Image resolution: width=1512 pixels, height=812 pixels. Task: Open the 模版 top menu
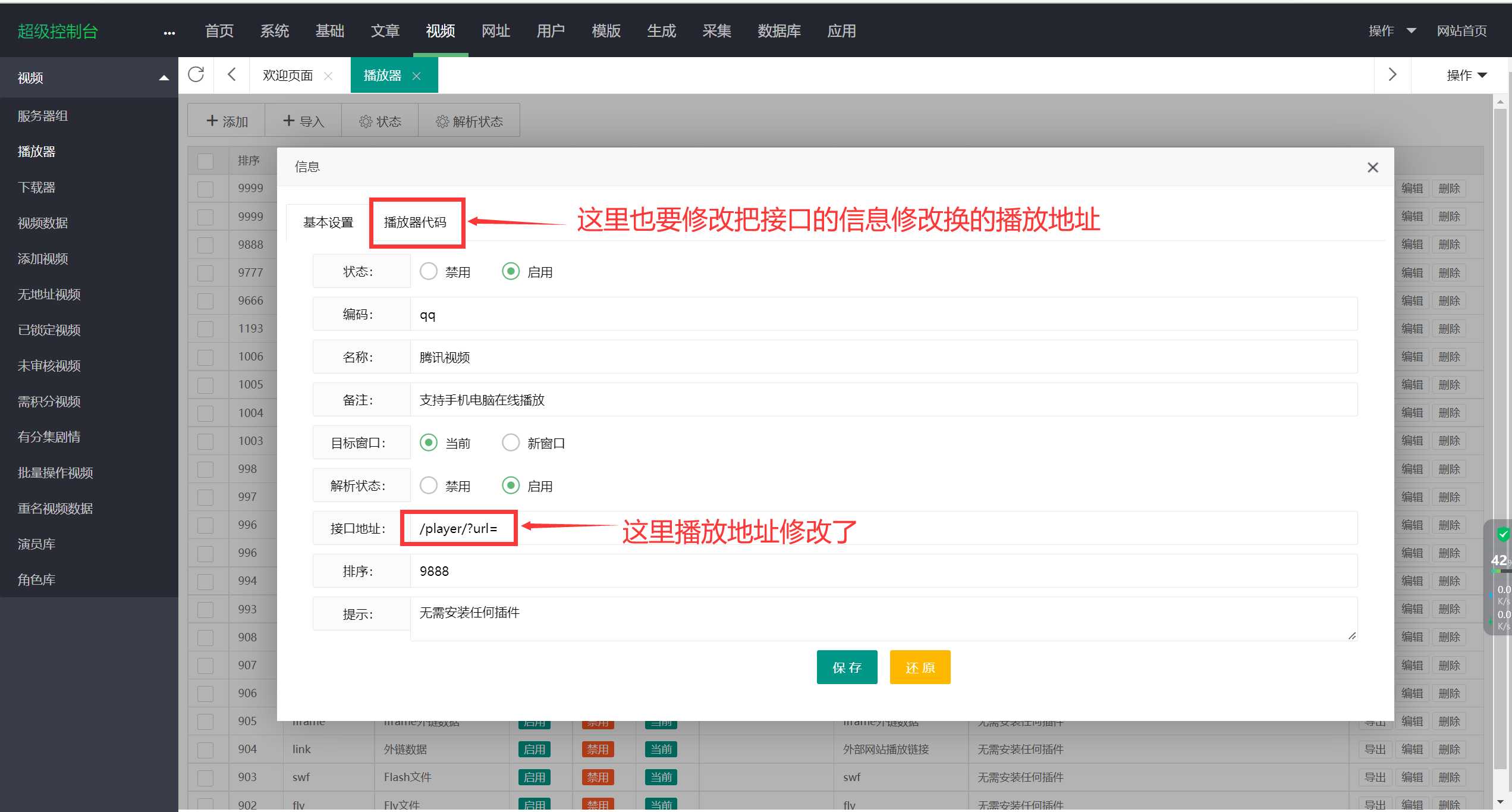coord(606,31)
